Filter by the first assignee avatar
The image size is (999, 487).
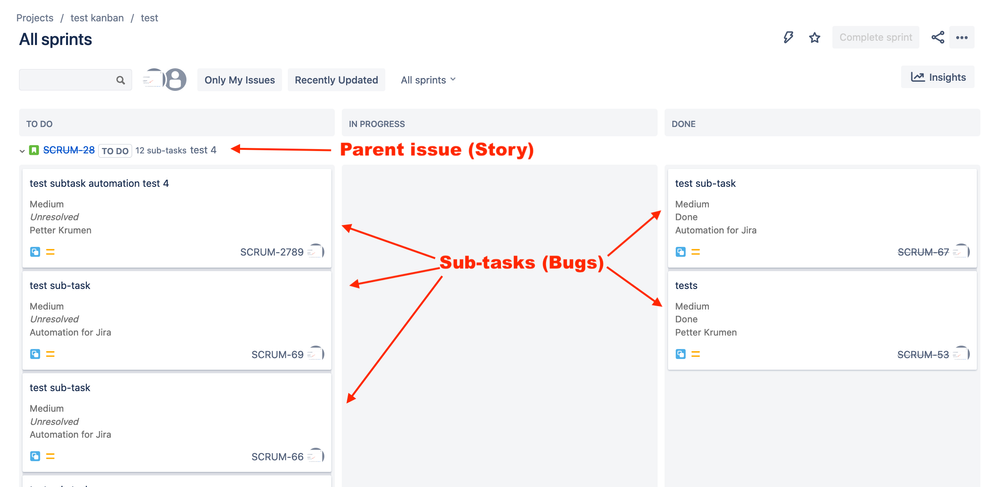(x=153, y=80)
